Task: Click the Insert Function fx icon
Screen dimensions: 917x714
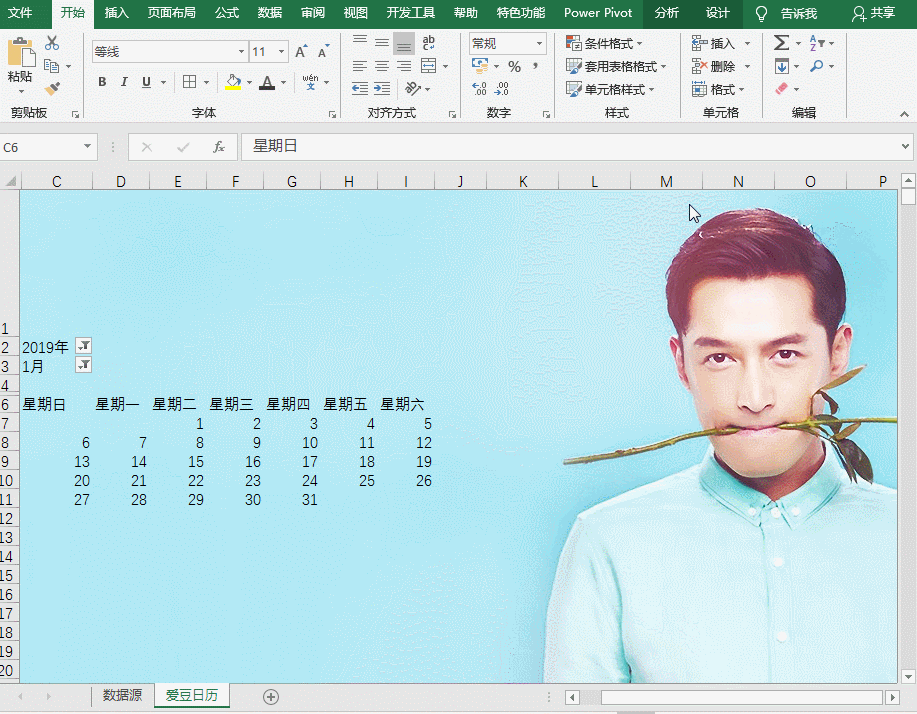Action: (218, 147)
